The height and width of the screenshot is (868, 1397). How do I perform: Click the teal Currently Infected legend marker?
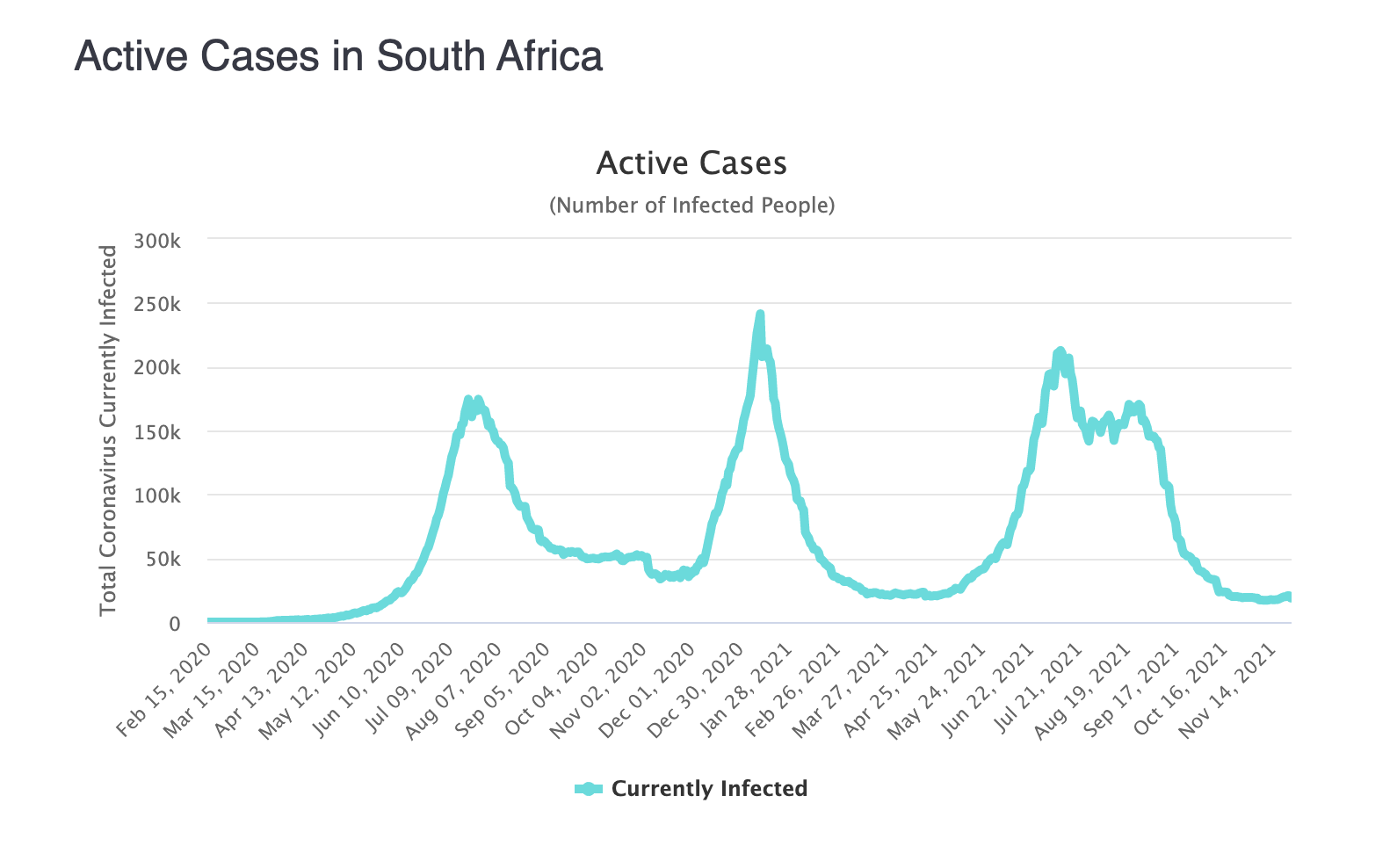(589, 789)
